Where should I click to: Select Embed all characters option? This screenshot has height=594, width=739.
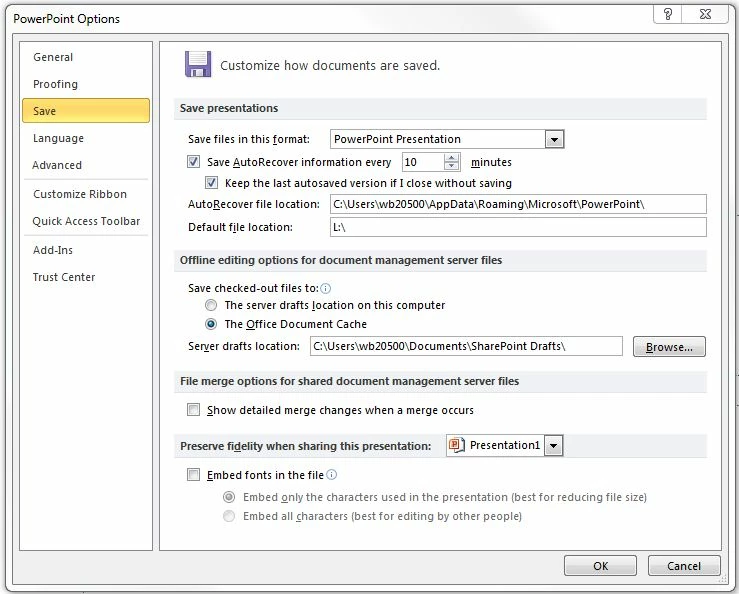[x=229, y=516]
